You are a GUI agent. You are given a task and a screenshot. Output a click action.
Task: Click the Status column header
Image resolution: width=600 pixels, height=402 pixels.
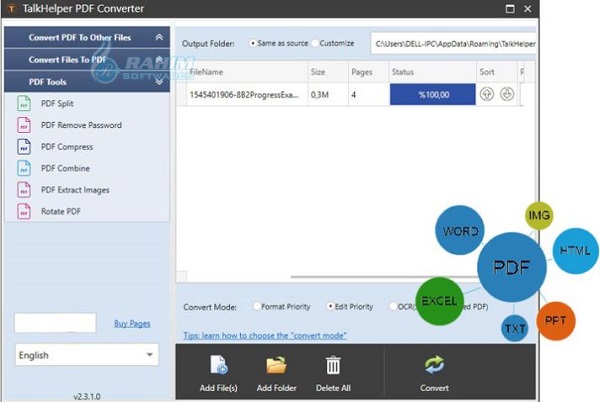coord(432,72)
